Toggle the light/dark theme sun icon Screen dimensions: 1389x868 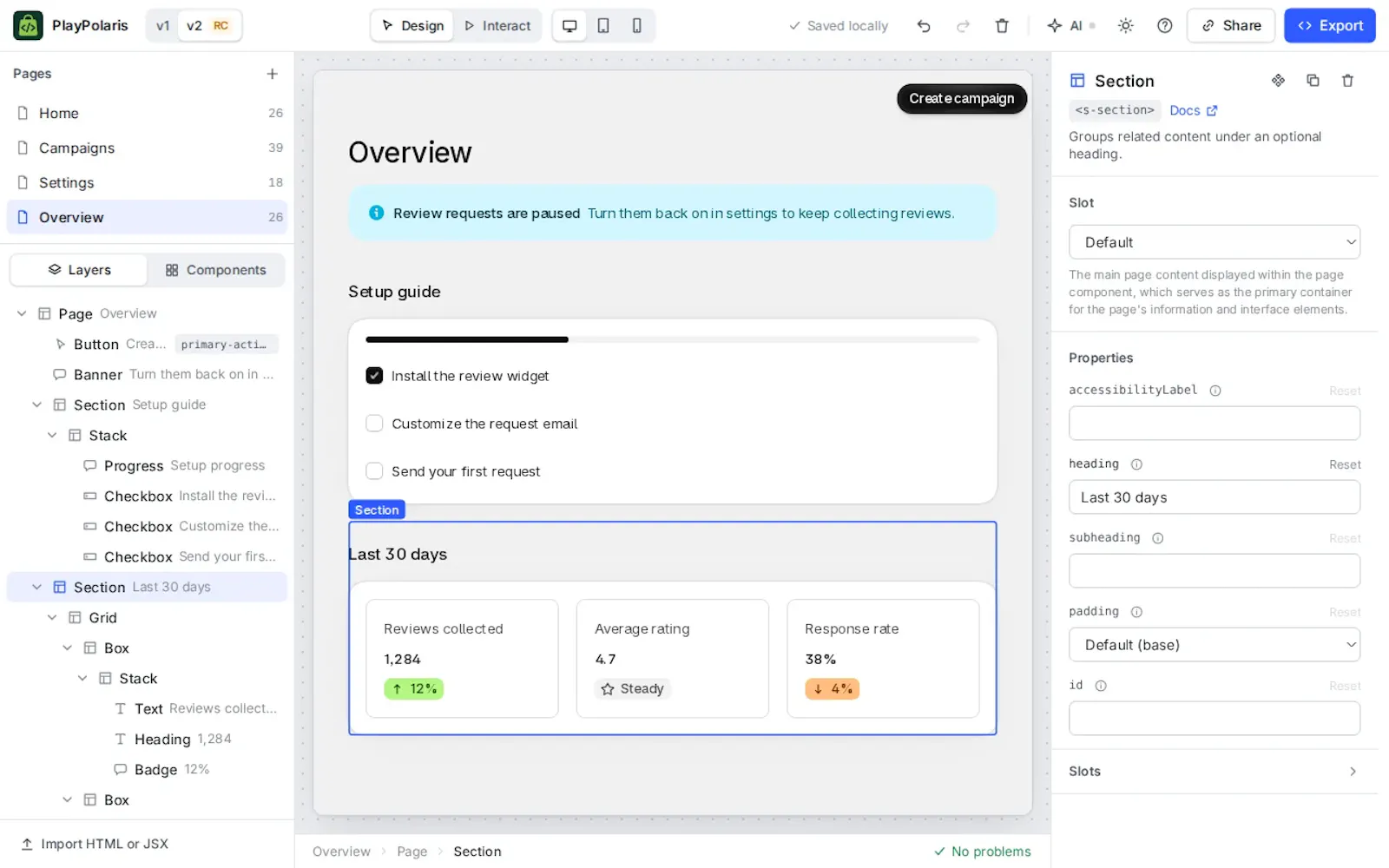1126,26
